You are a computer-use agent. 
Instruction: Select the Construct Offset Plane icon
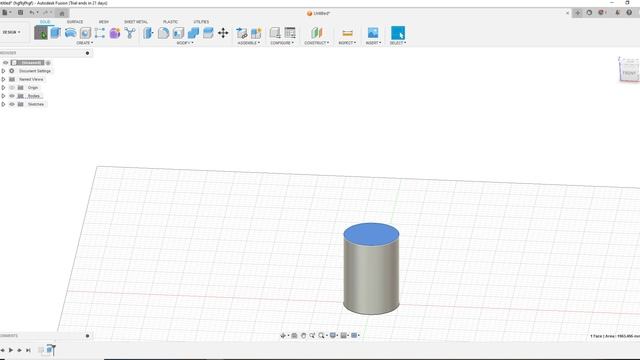coord(316,33)
